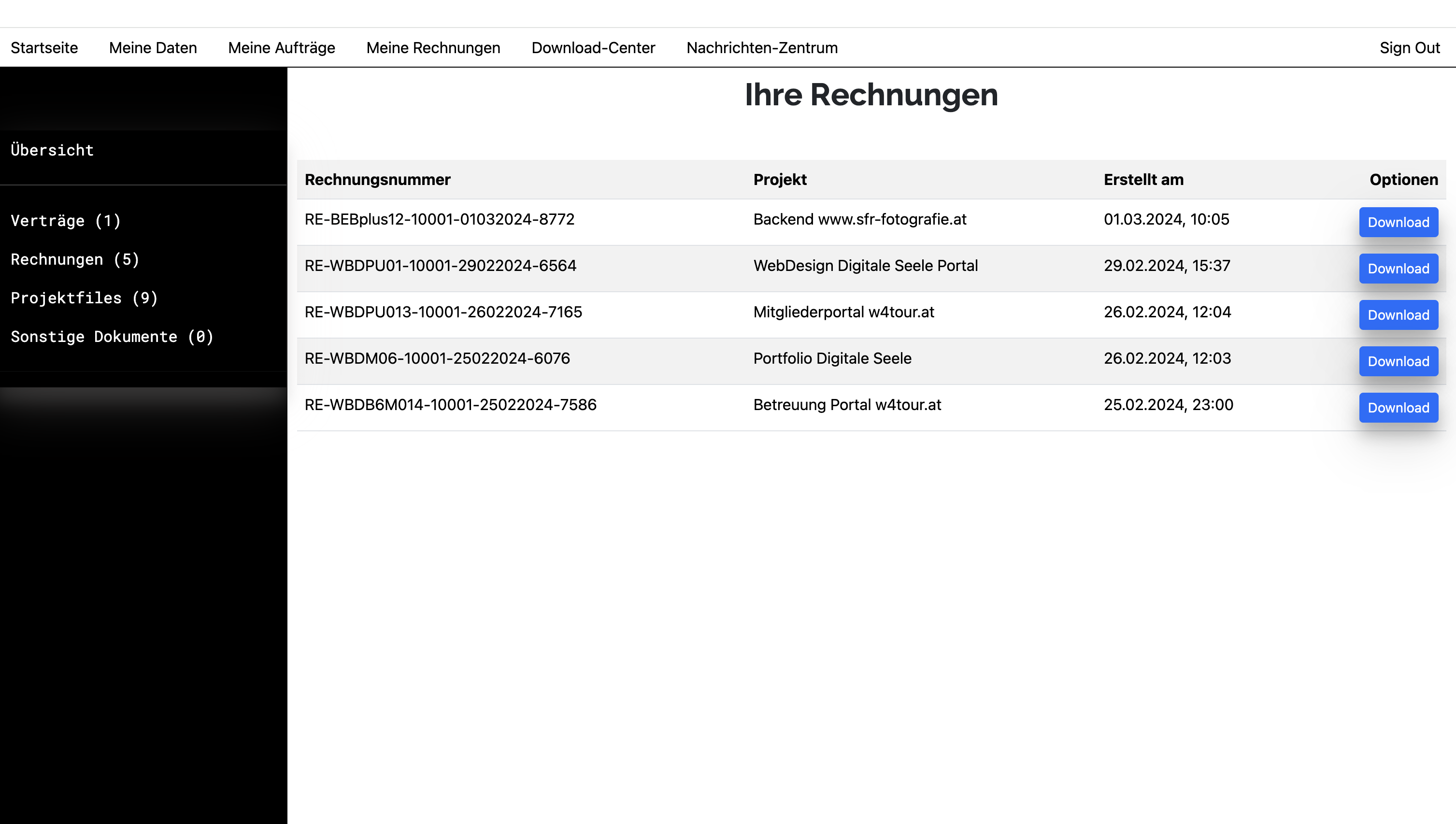This screenshot has width=1456, height=824.
Task: Download the WebDesign Digitale Seele Portal invoice
Action: [1399, 268]
